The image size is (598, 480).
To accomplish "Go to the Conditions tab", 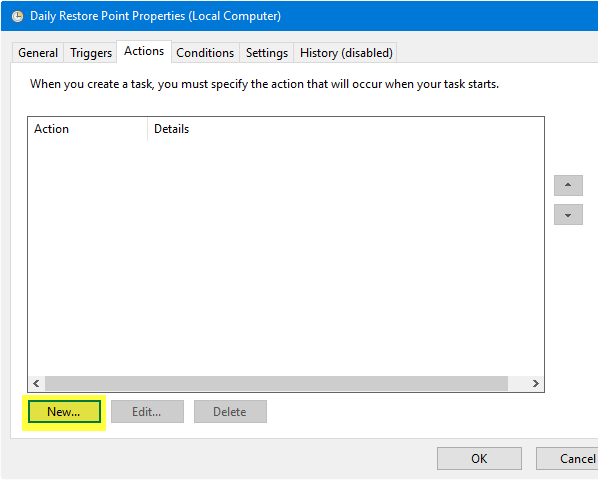I will [x=205, y=53].
